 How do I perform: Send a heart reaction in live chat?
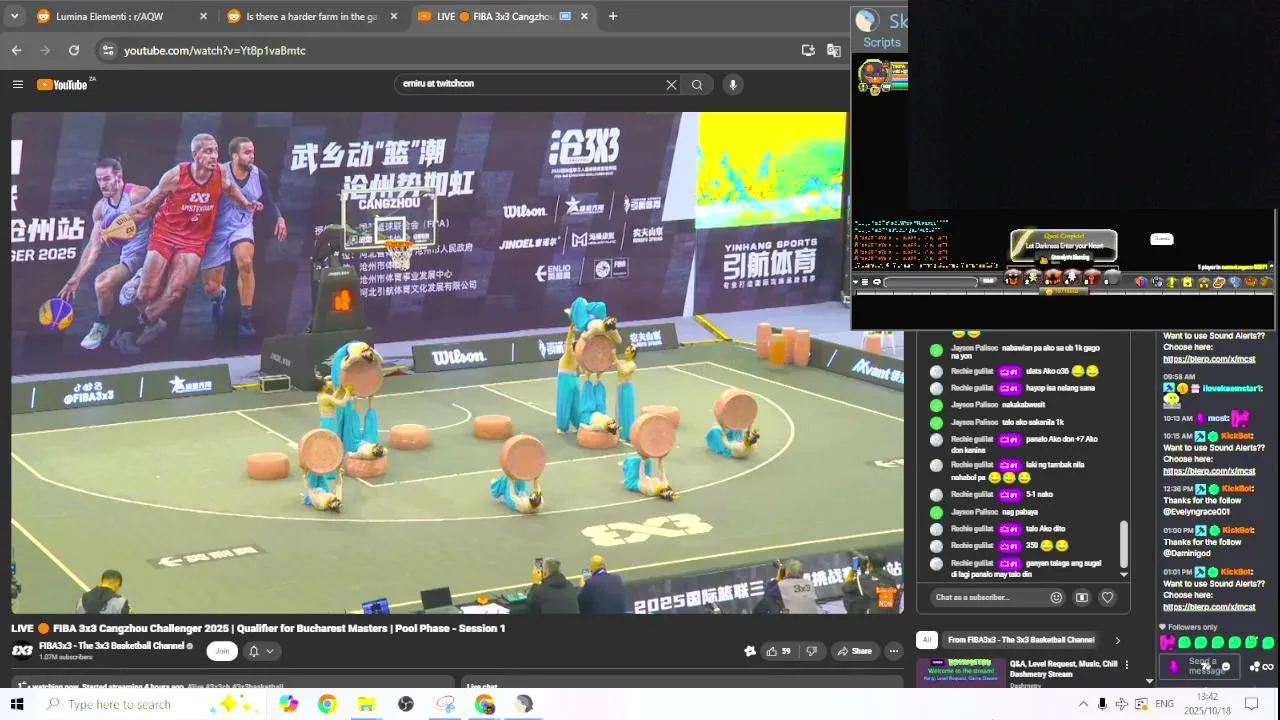(1107, 597)
